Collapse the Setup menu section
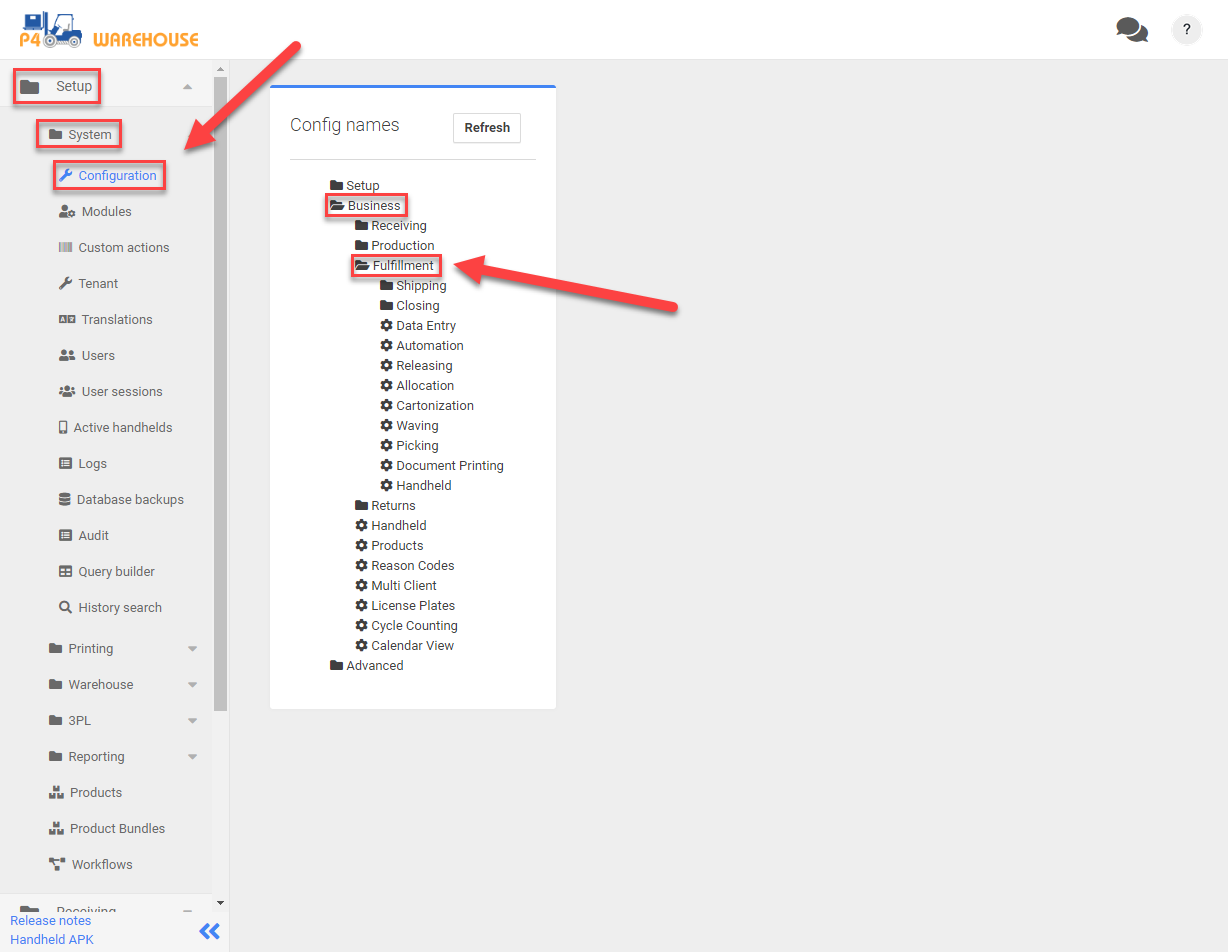The width and height of the screenshot is (1228, 952). [x=187, y=87]
